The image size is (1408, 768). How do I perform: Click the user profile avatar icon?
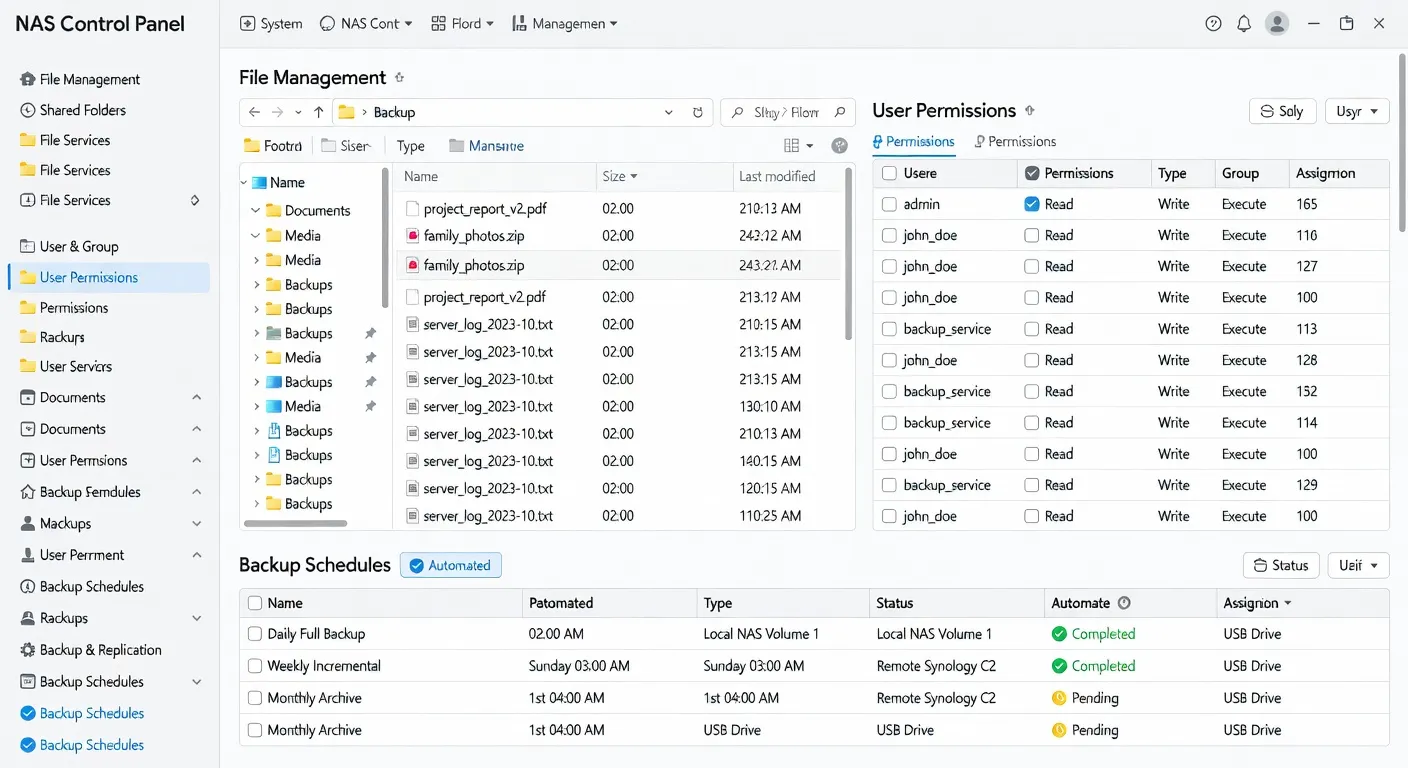[1276, 22]
